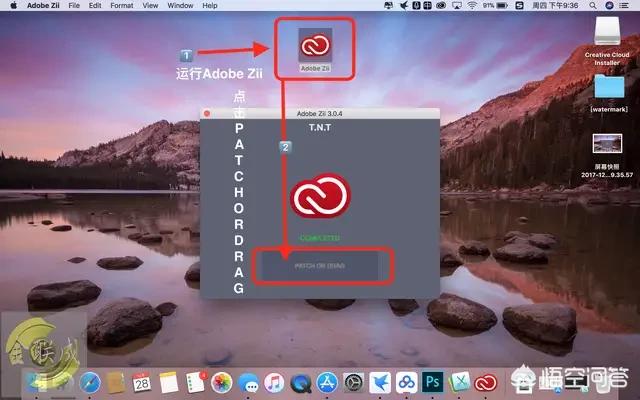This screenshot has height=400, width=640.
Task: Open Baidu Netdisk cloud app in the Dock
Action: tap(407, 383)
